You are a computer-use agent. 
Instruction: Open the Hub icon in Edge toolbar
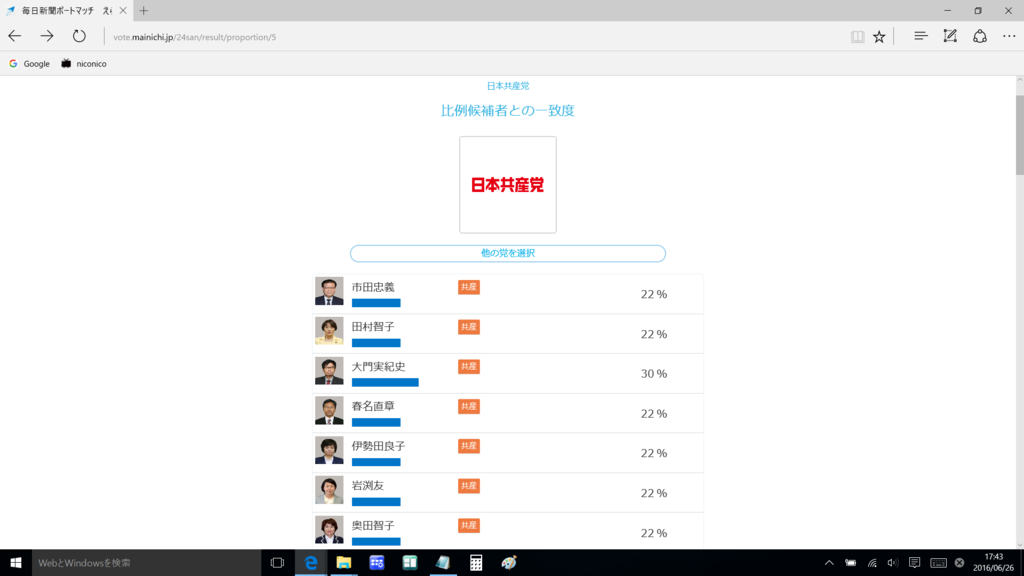click(x=920, y=37)
